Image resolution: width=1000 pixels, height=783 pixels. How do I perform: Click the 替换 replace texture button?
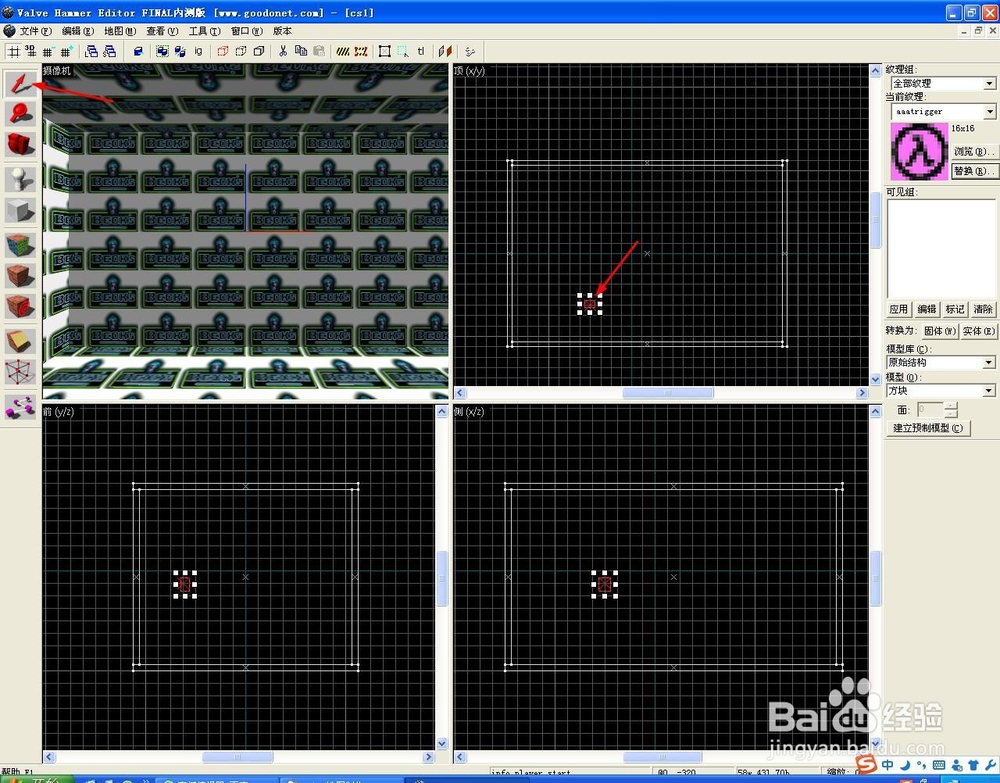(x=974, y=171)
